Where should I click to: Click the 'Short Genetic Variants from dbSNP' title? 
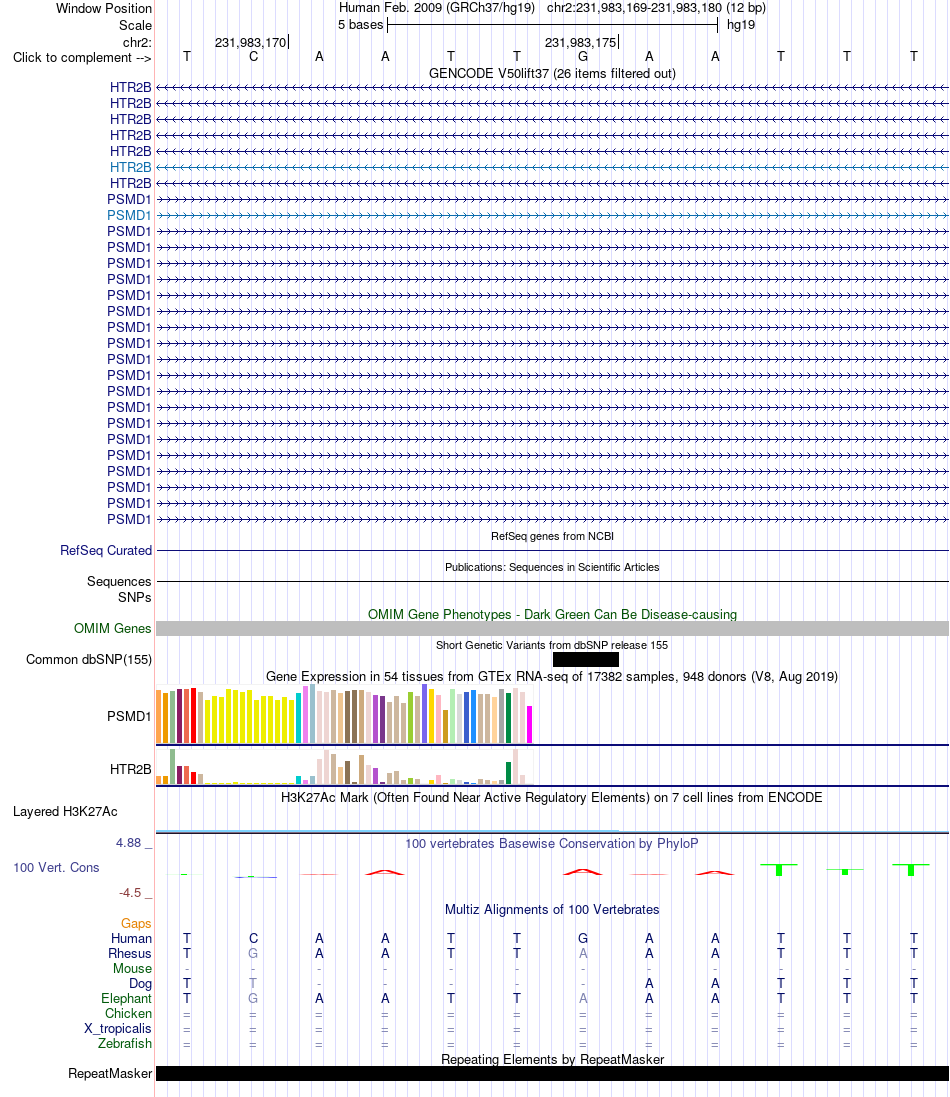[x=552, y=645]
